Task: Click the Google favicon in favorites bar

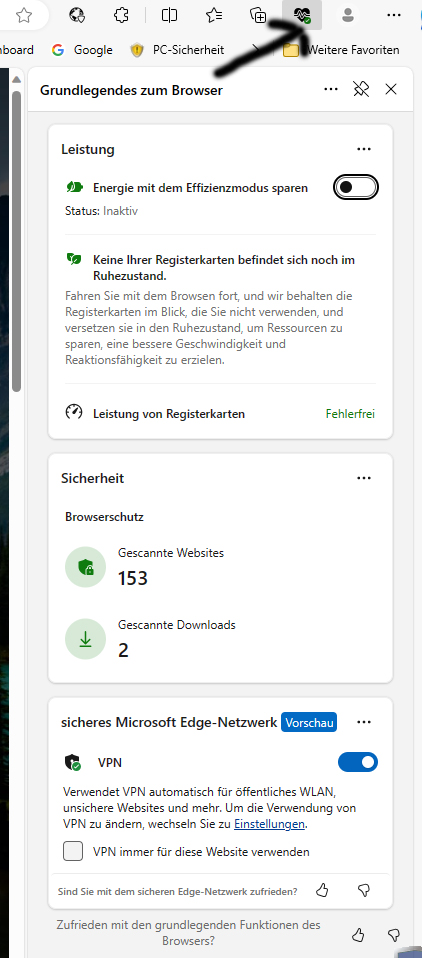Action: click(x=59, y=50)
